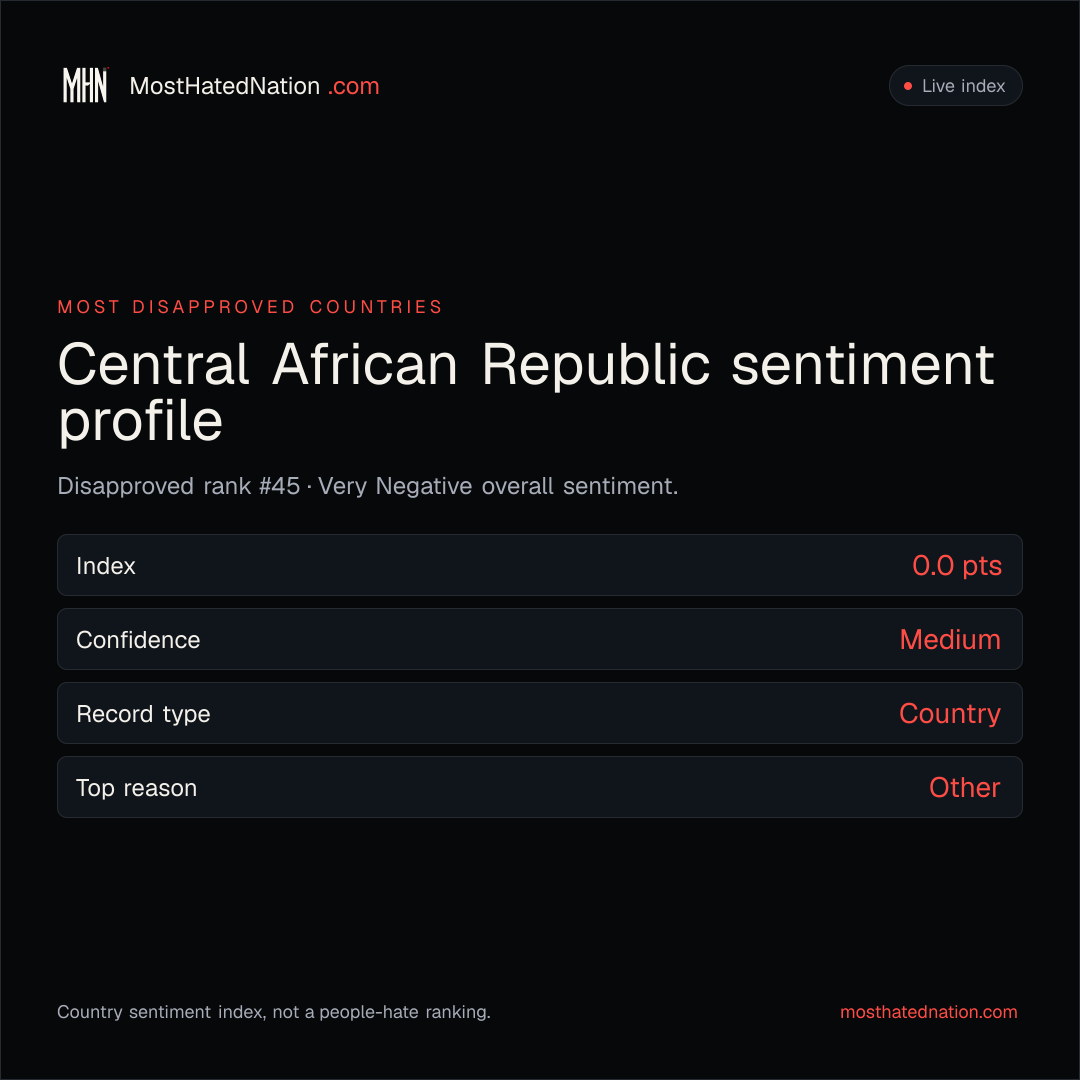The image size is (1080, 1080).
Task: Click the 0.0 pts index value
Action: 957,566
